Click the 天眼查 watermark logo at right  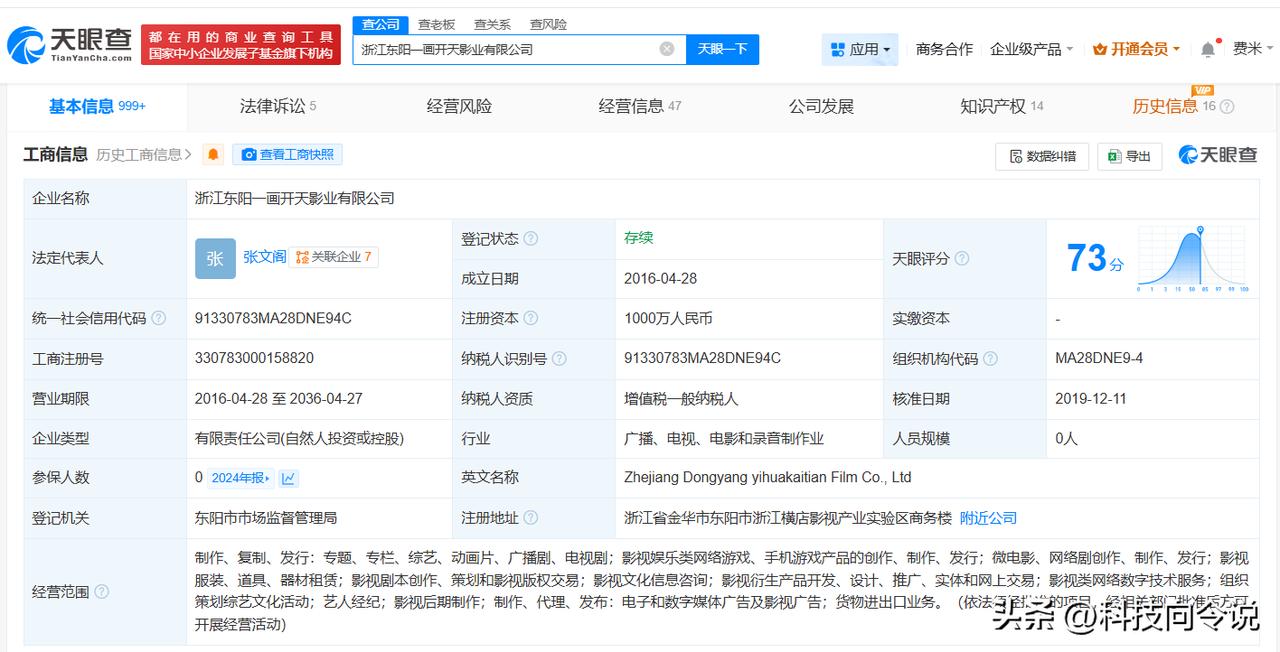(1217, 155)
